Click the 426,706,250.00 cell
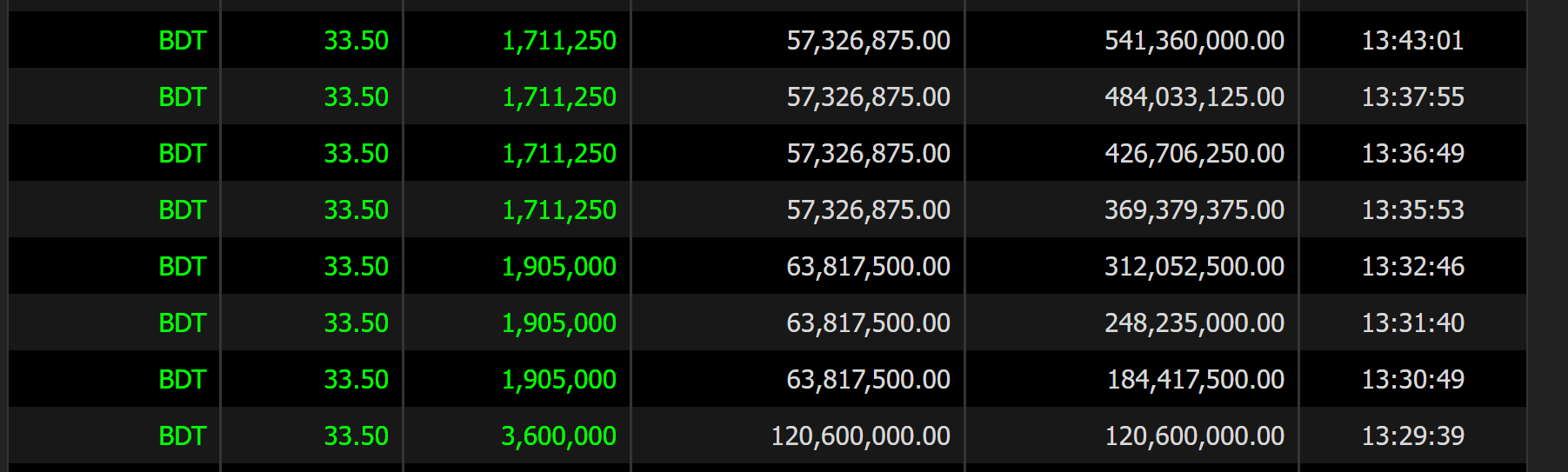1568x472 pixels. [1194, 153]
